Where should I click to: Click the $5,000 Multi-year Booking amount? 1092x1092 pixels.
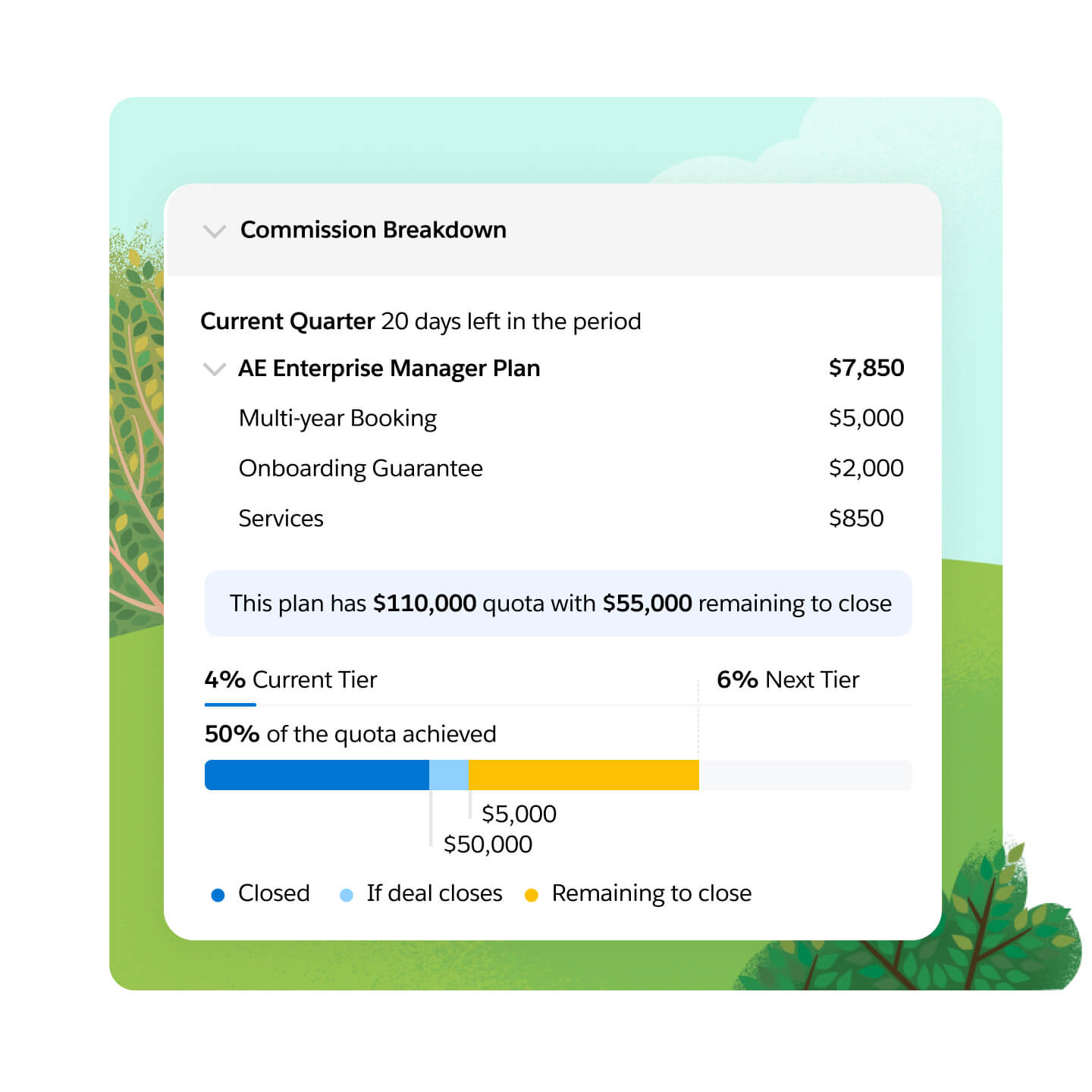(866, 419)
